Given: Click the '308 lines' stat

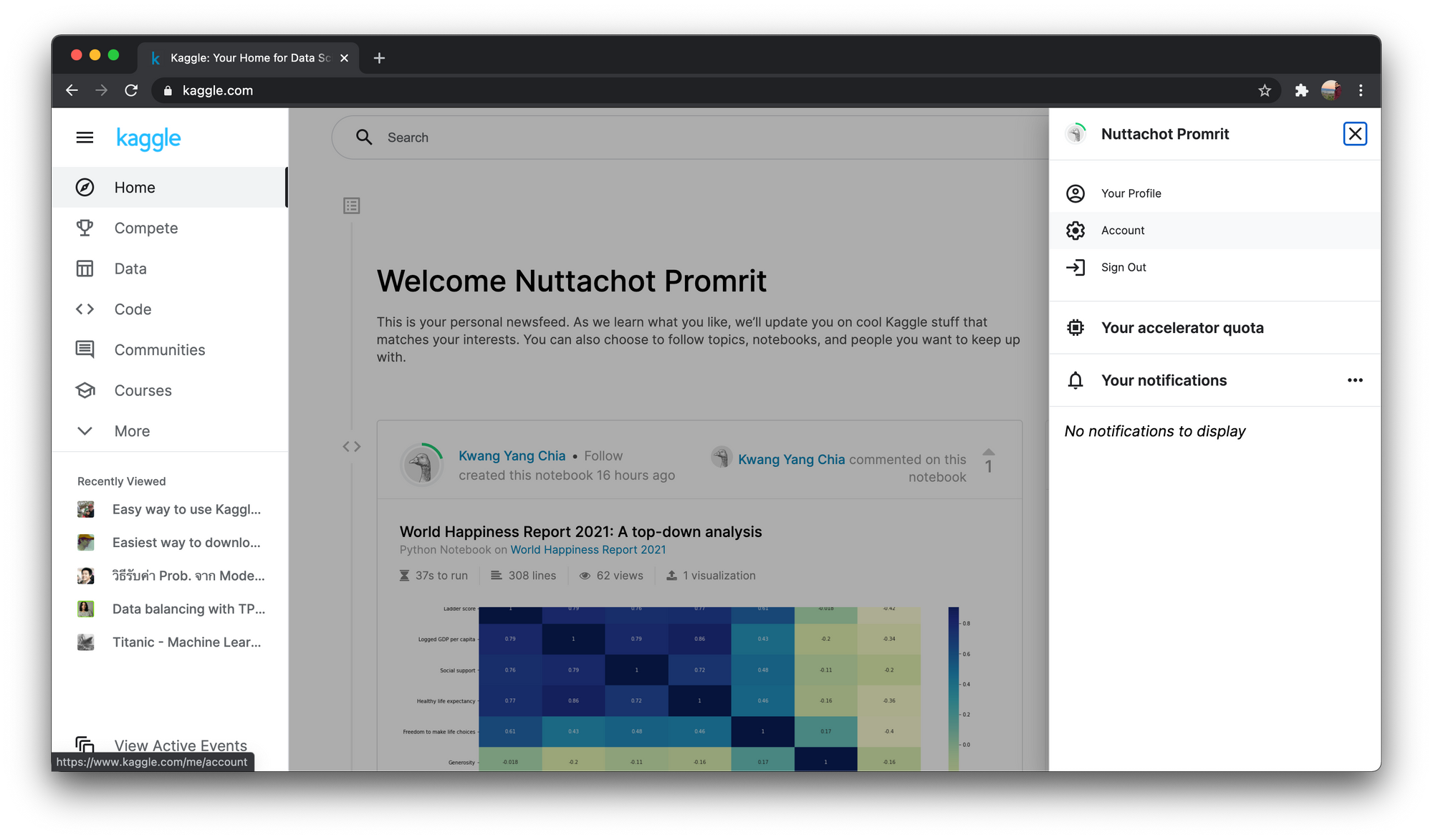Looking at the screenshot, I should tap(523, 576).
